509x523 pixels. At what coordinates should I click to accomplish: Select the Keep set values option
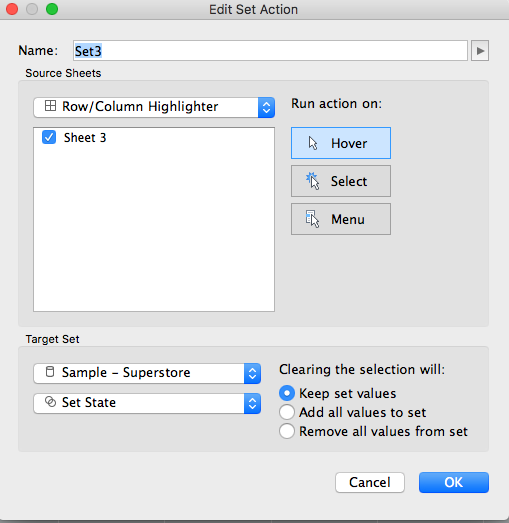click(287, 393)
